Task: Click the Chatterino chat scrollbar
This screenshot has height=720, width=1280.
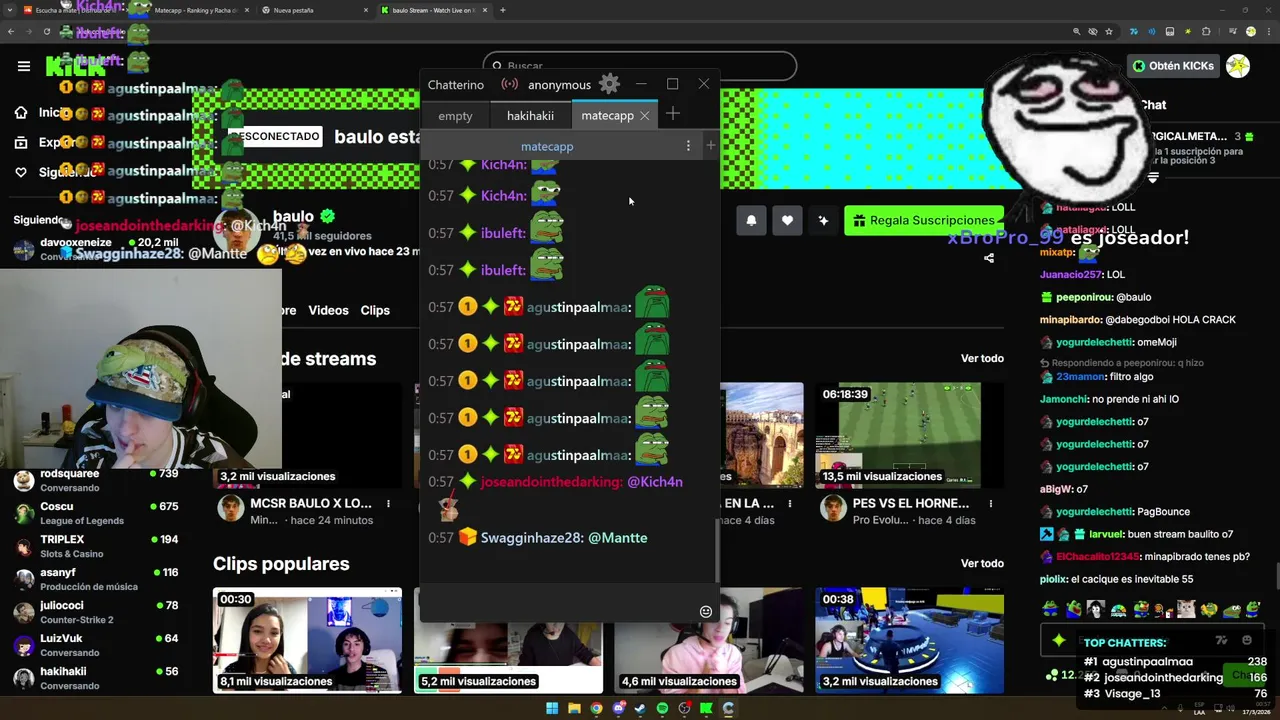Action: point(716,550)
